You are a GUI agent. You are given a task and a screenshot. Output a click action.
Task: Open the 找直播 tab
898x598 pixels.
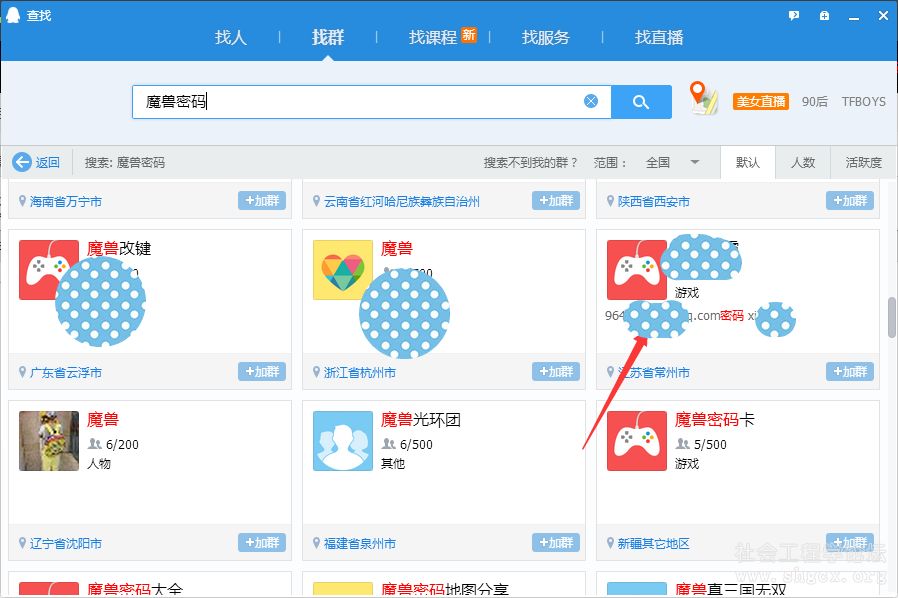click(659, 37)
